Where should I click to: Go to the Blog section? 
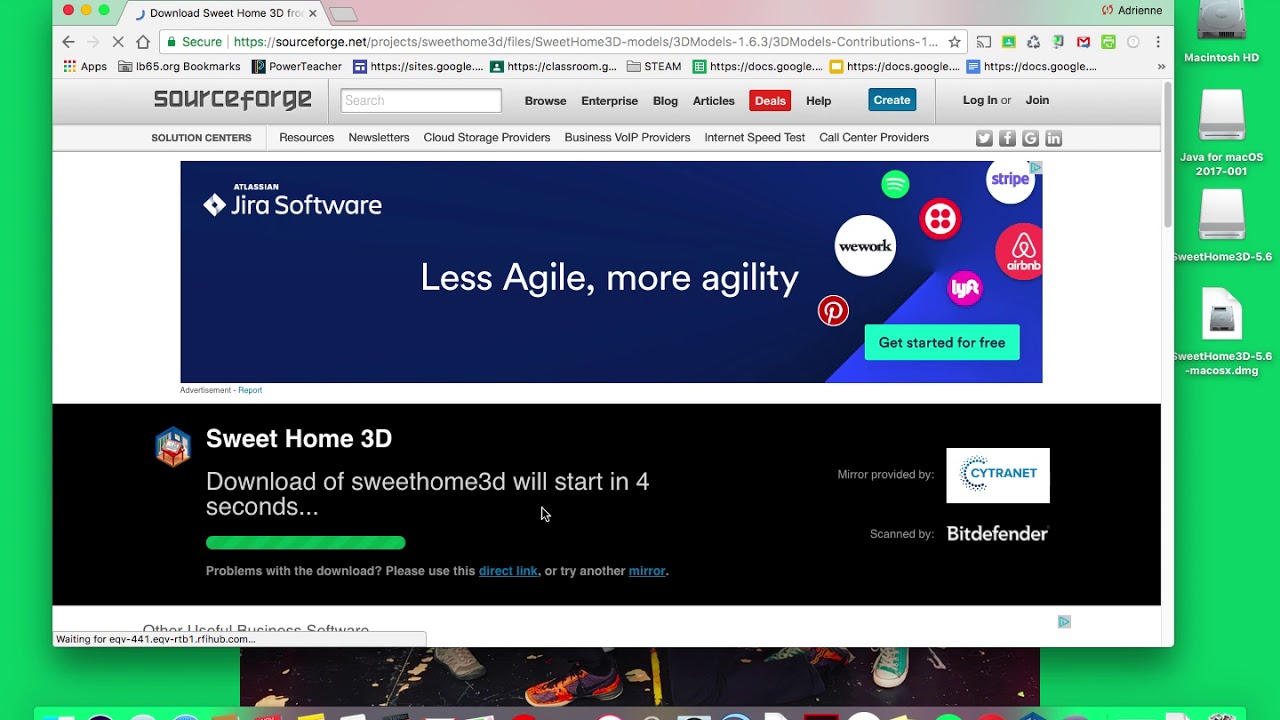[x=665, y=101]
